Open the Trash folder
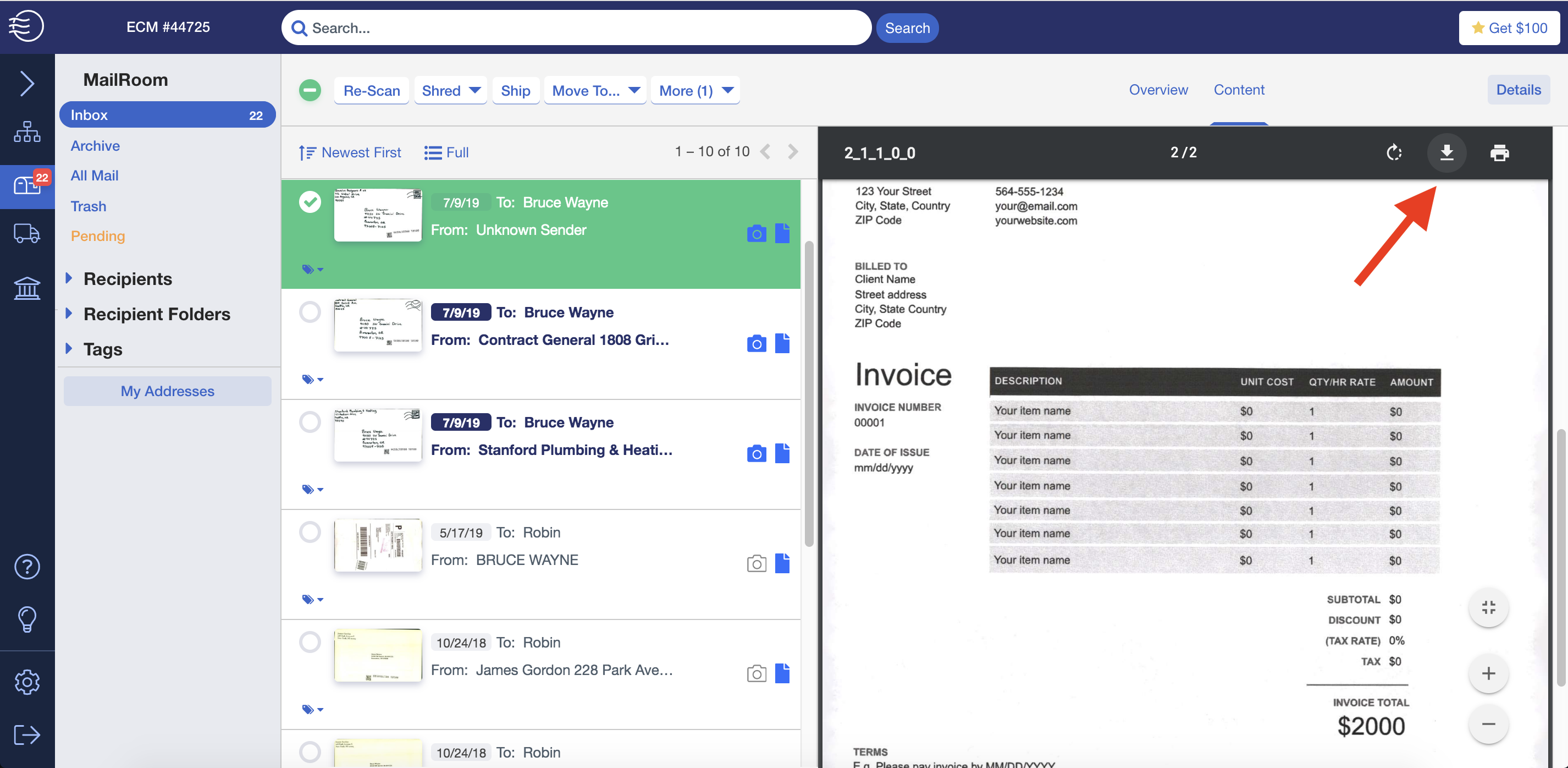1568x768 pixels. 89,206
